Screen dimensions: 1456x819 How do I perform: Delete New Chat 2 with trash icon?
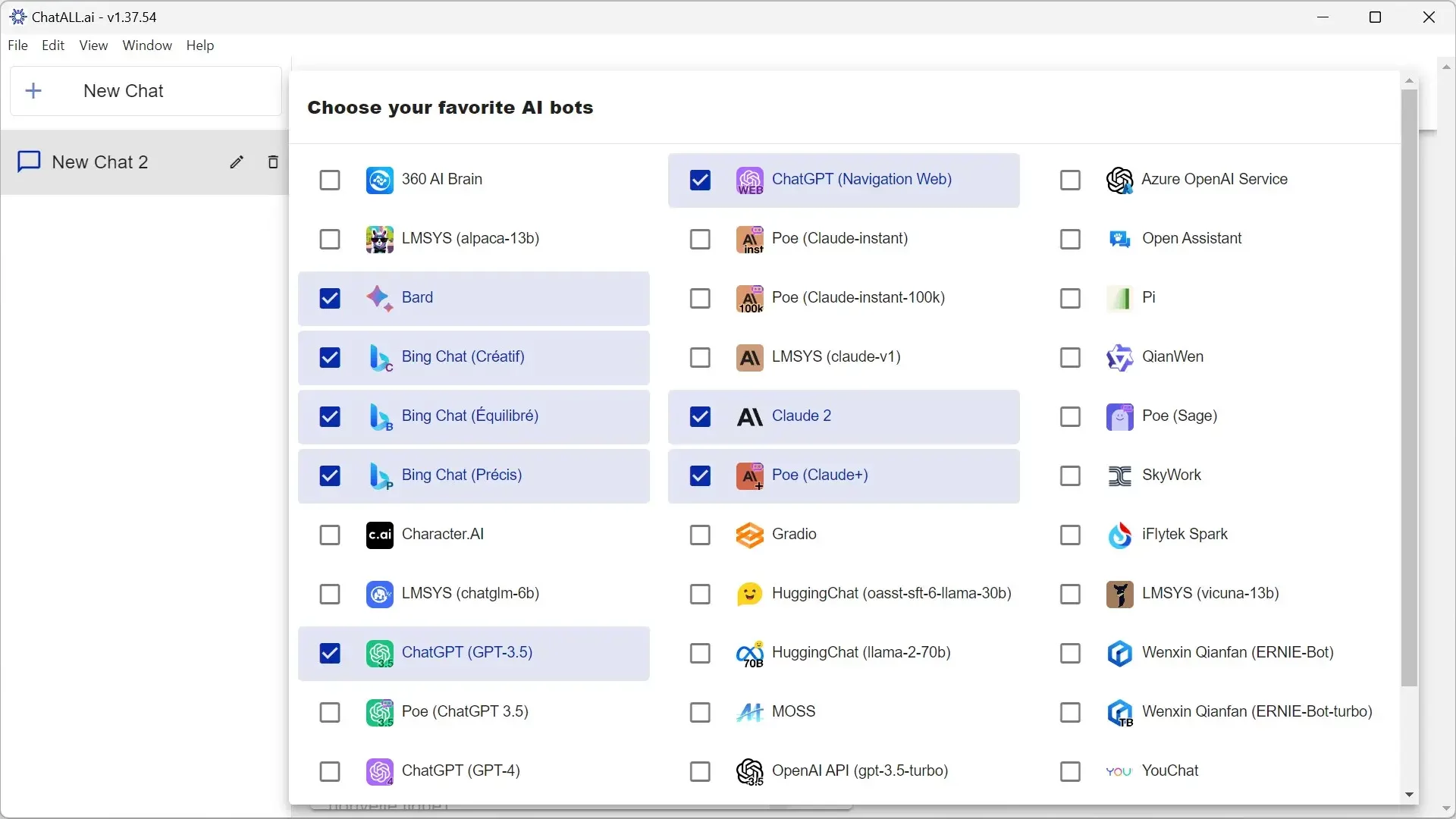(273, 162)
